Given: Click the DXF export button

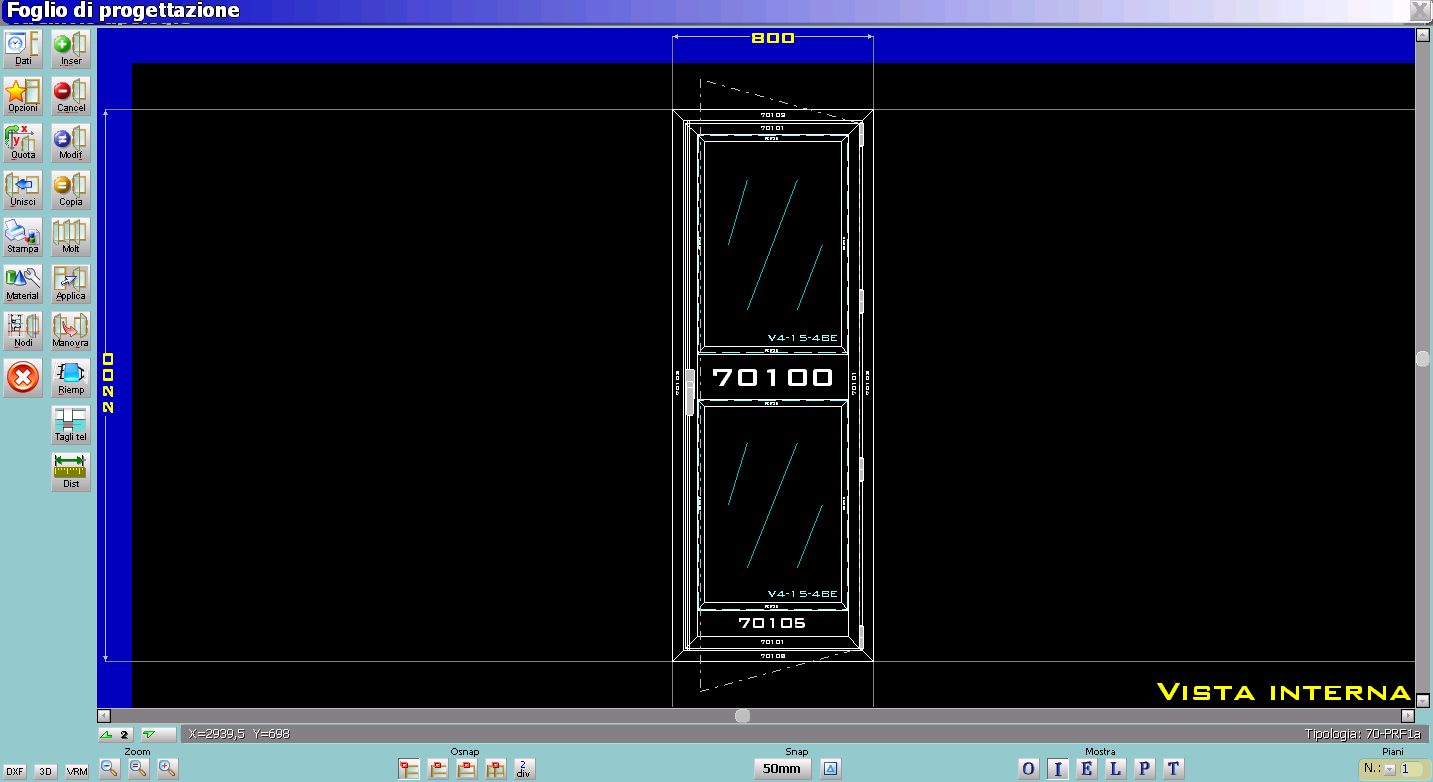Looking at the screenshot, I should click(x=15, y=771).
